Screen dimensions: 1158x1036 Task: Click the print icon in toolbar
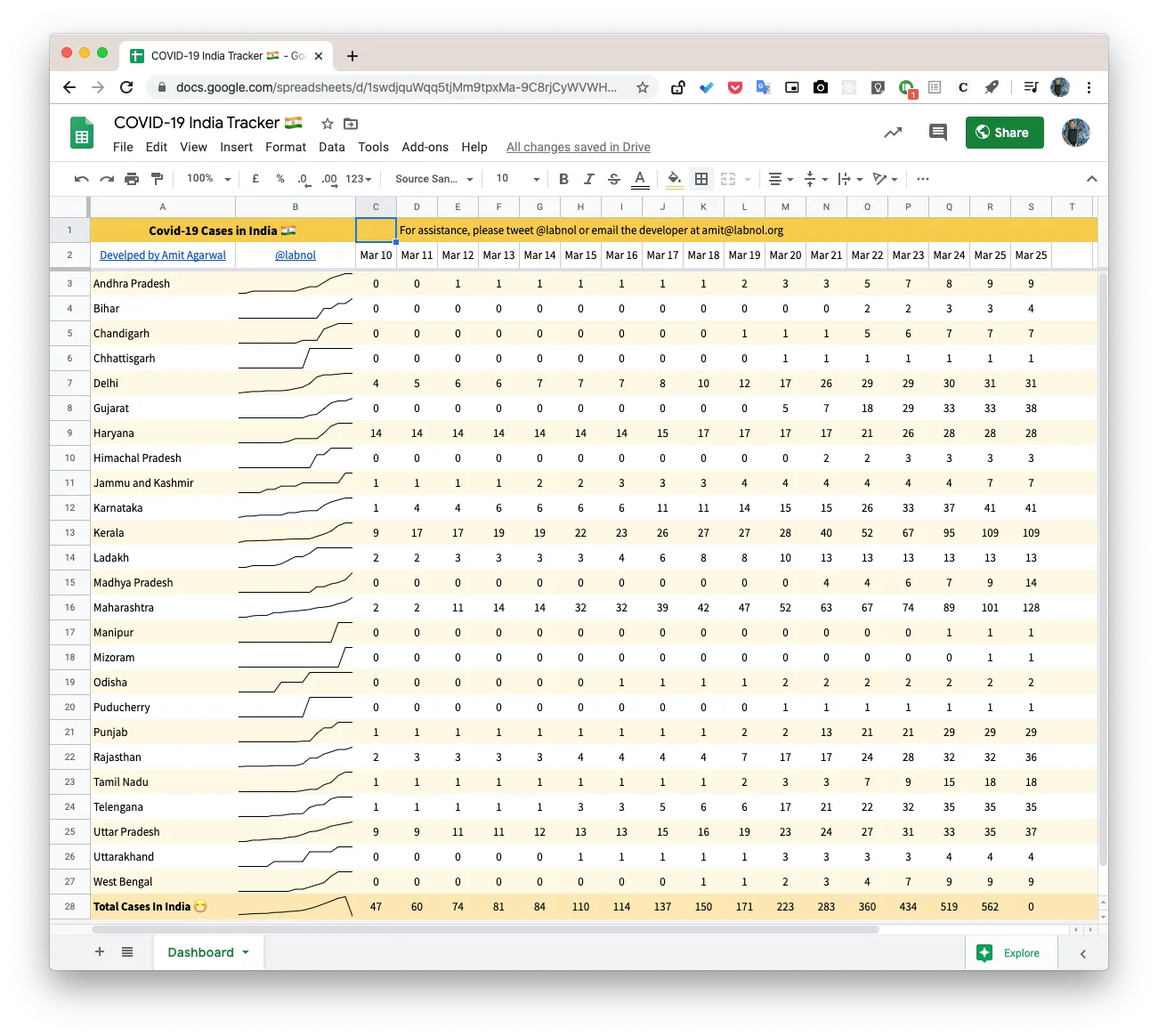tap(132, 179)
